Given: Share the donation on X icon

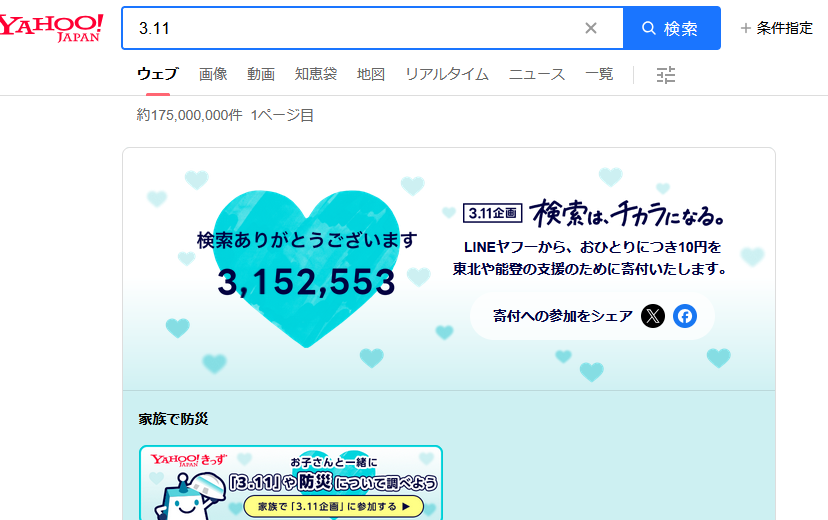Looking at the screenshot, I should tap(653, 316).
